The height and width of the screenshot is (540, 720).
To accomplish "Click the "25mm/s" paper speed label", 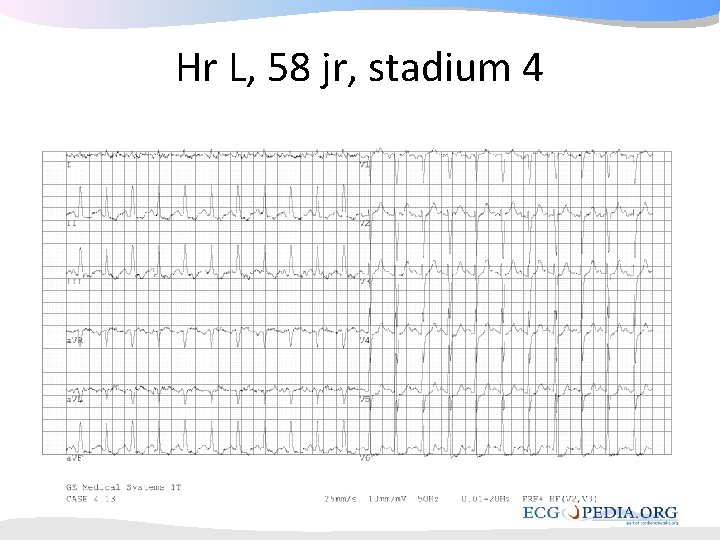I will pos(340,499).
